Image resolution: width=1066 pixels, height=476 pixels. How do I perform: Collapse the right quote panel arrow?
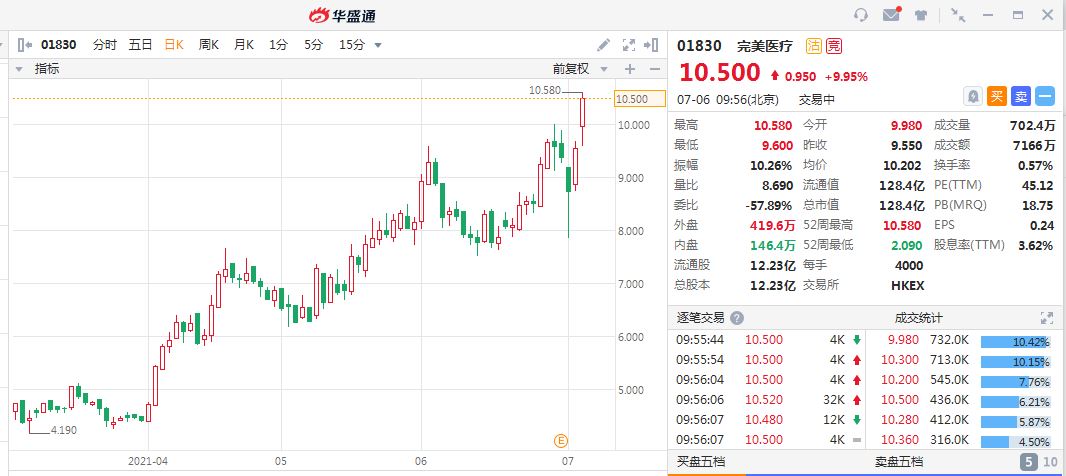point(654,45)
